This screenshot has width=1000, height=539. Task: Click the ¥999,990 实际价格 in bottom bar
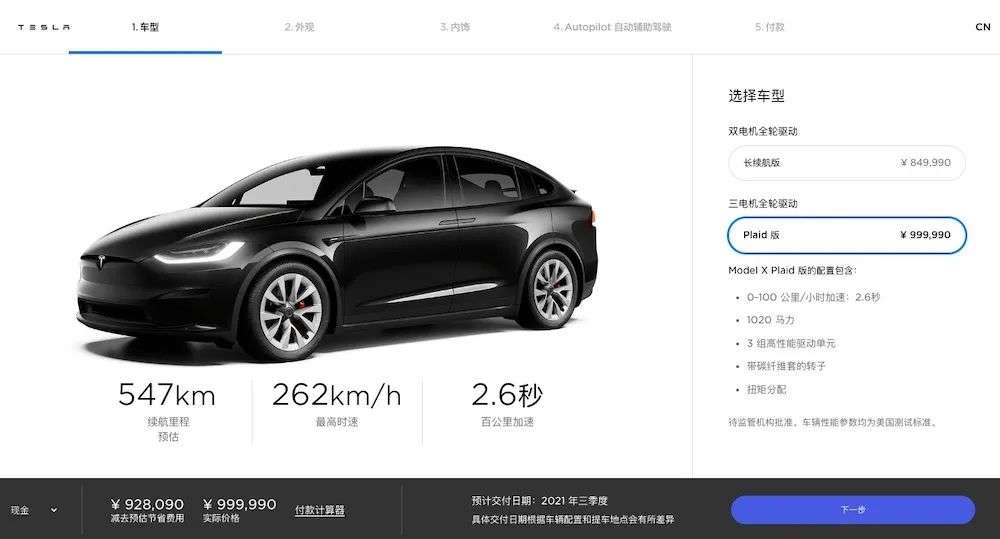(x=239, y=505)
